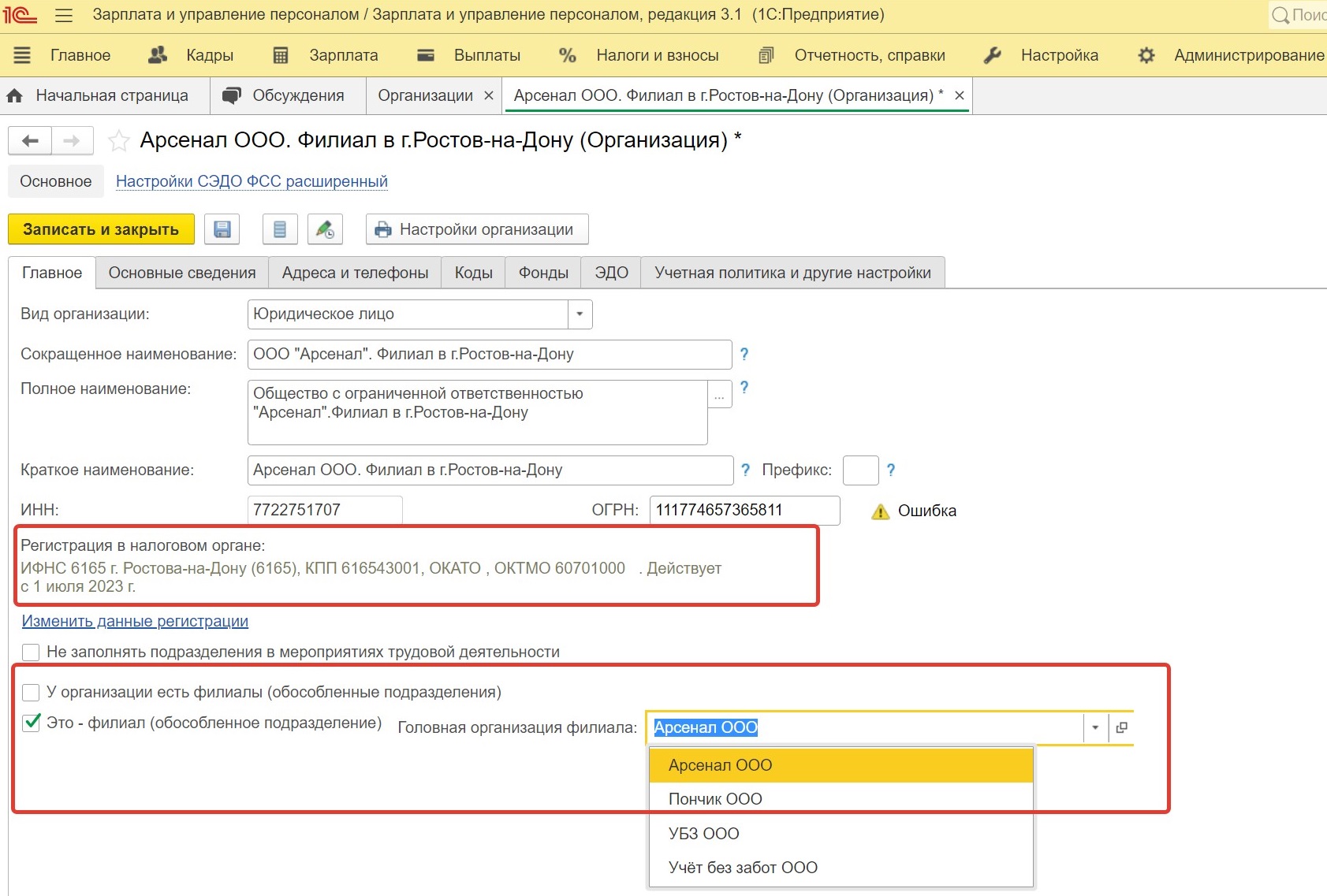Image resolution: width=1327 pixels, height=896 pixels.
Task: Switch to the Организации tab
Action: tap(425, 95)
